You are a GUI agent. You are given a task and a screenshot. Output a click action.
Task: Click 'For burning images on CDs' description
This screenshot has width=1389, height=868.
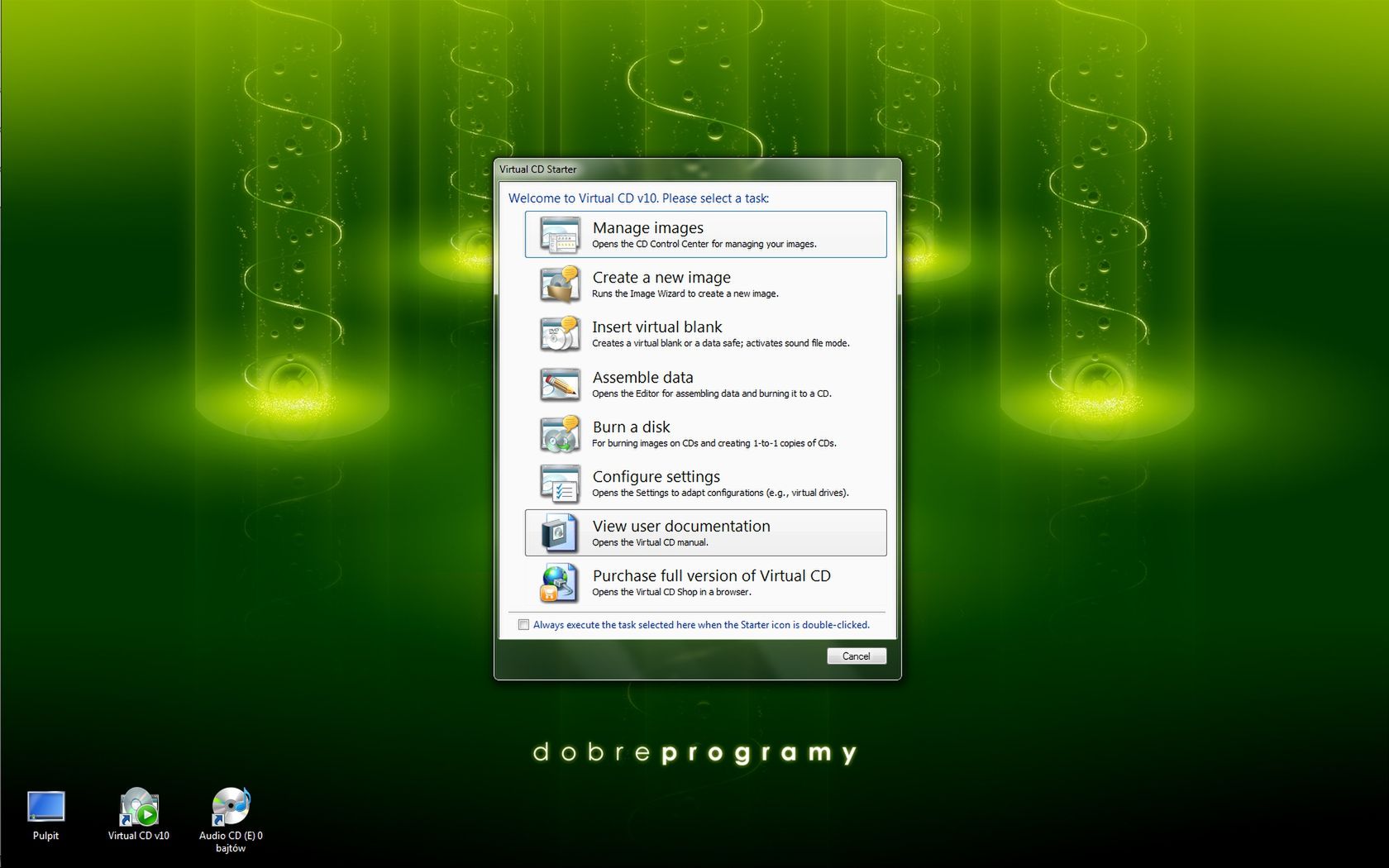pyautogui.click(x=714, y=443)
